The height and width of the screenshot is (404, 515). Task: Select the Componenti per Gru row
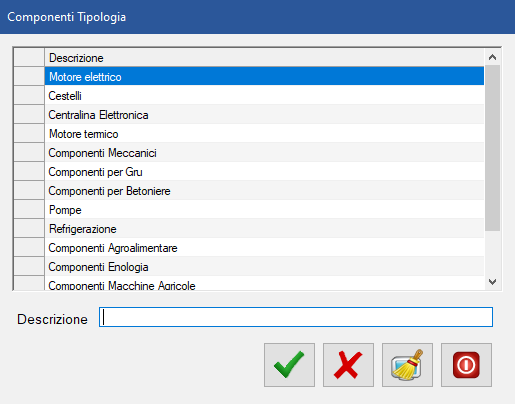(264, 171)
